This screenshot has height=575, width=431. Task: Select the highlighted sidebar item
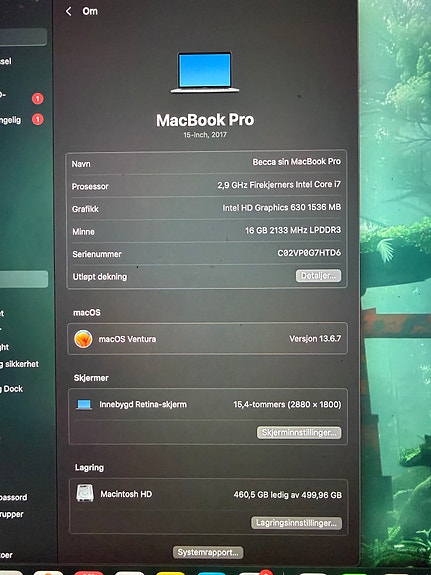(23, 279)
